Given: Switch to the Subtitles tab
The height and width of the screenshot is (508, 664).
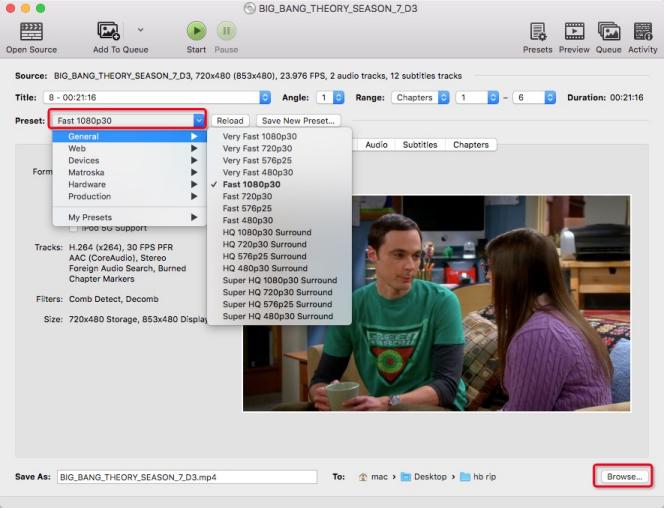Looking at the screenshot, I should [x=419, y=144].
